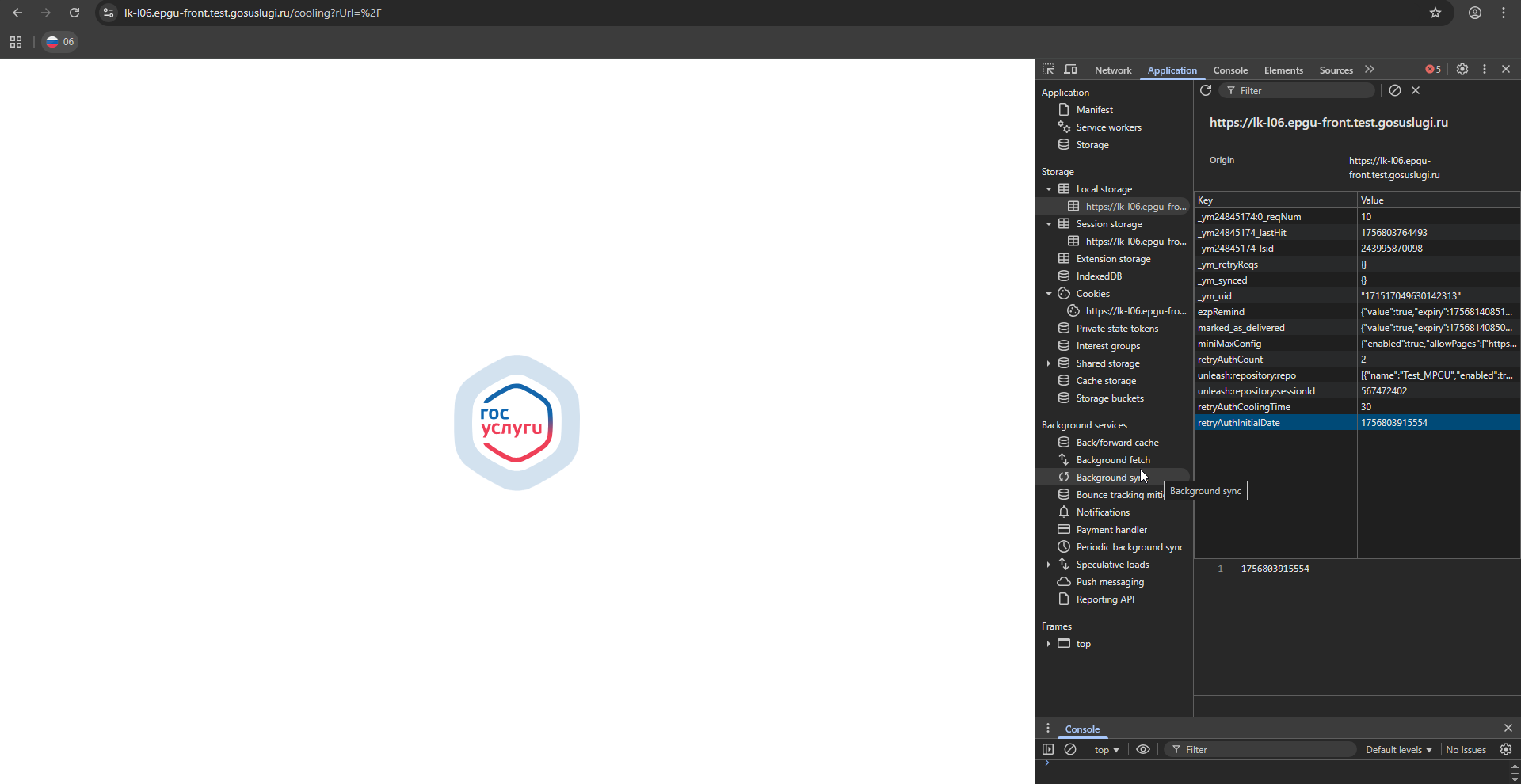Screen dimensions: 1521x784
Task: Click the No Issues button
Action: coord(1466,749)
